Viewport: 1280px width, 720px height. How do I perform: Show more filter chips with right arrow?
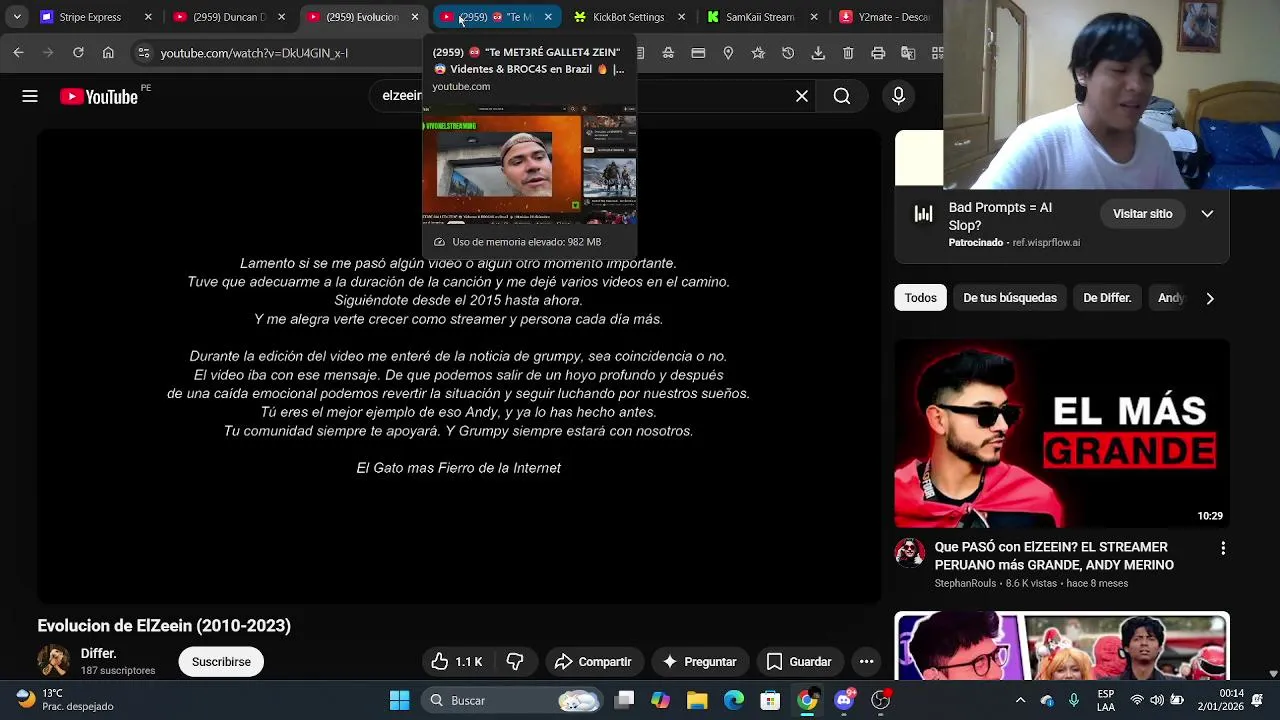[1210, 298]
